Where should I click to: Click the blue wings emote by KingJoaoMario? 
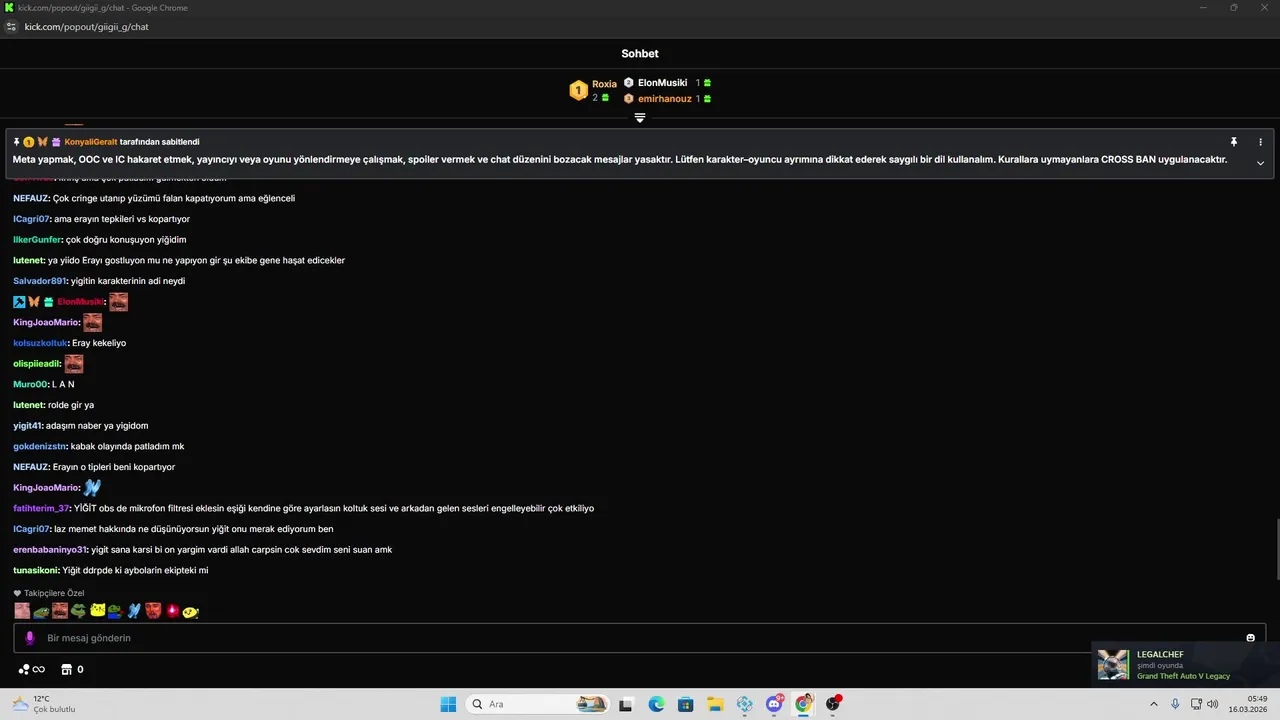pos(92,488)
